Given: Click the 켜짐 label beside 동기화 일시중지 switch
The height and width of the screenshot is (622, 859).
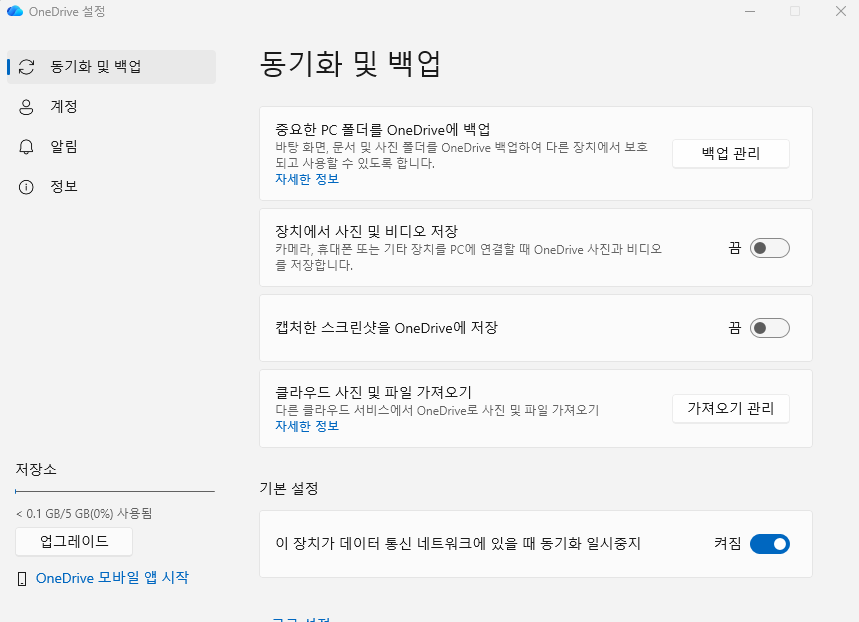Looking at the screenshot, I should coord(728,544).
